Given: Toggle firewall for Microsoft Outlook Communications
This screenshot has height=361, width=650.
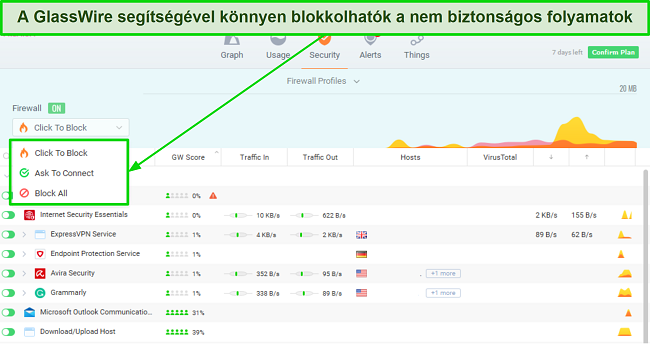Looking at the screenshot, I should [x=8, y=313].
